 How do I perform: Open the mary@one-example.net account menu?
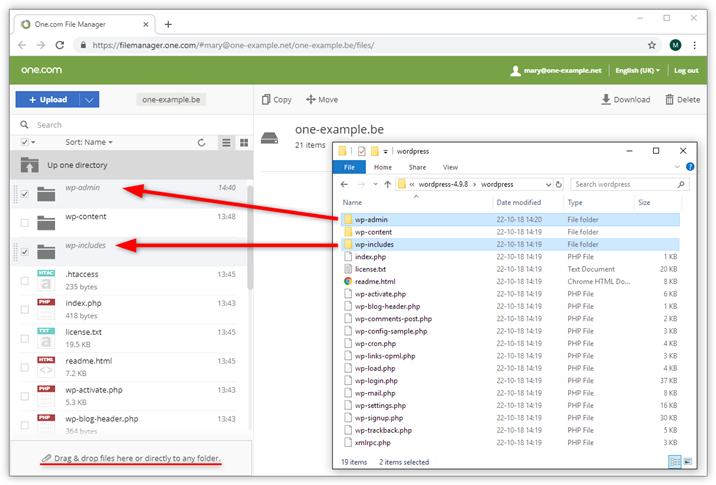click(556, 70)
